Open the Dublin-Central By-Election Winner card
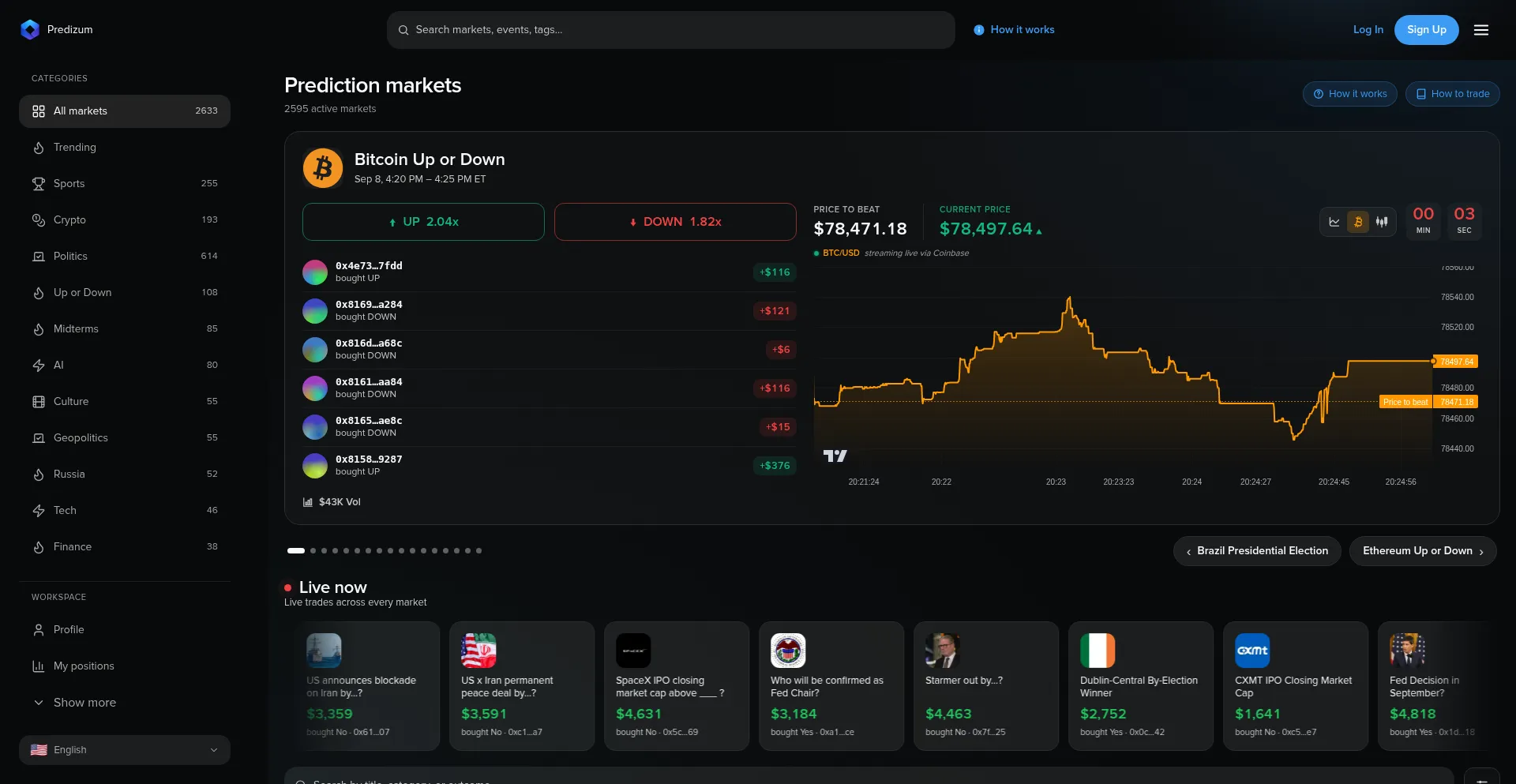This screenshot has height=784, width=1516. [x=1141, y=686]
